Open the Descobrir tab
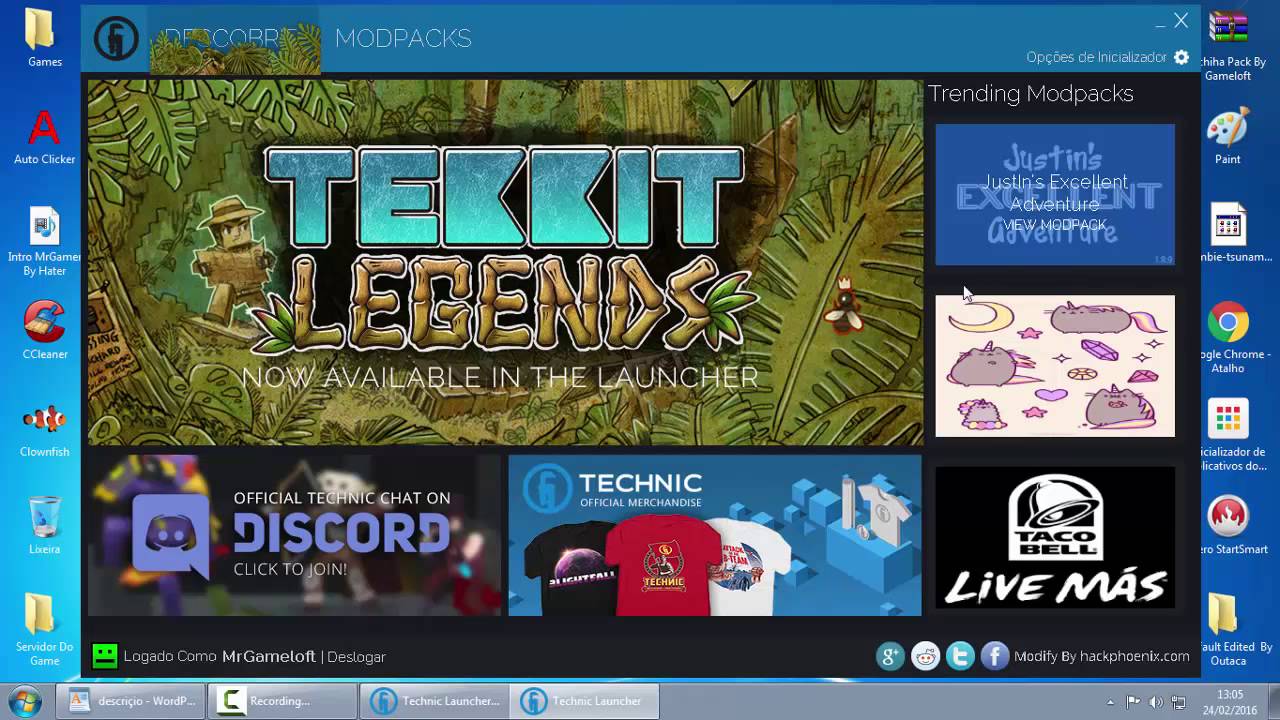Screen dimensions: 1280x720 (235, 40)
